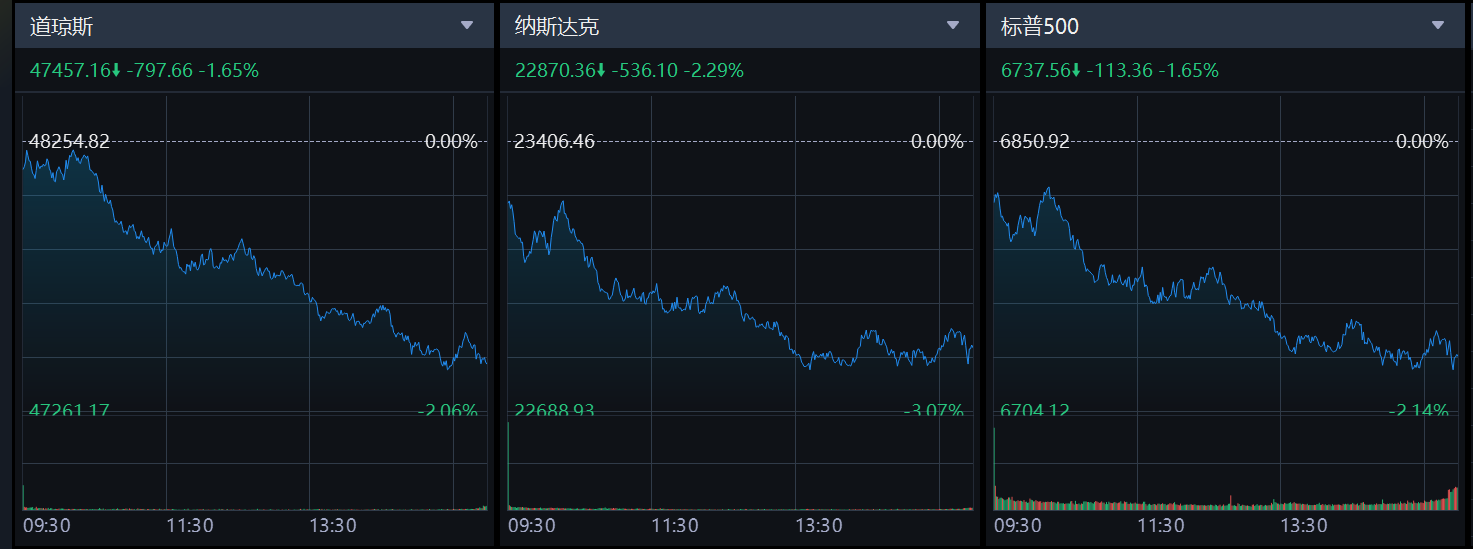This screenshot has width=1473, height=549.
Task: Click 23406.46 previous close label
Action: [554, 142]
